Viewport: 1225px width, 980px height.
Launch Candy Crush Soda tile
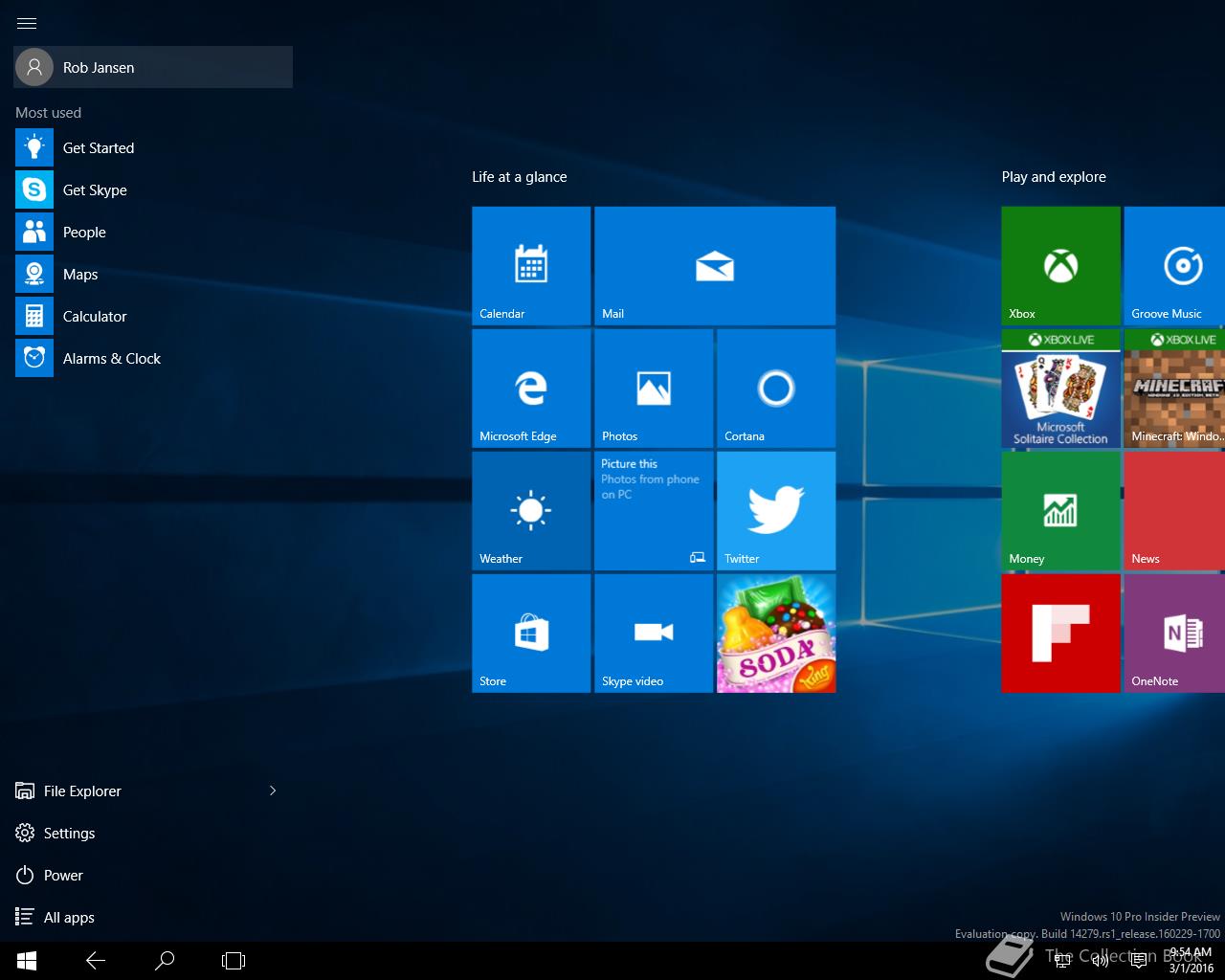(x=776, y=634)
